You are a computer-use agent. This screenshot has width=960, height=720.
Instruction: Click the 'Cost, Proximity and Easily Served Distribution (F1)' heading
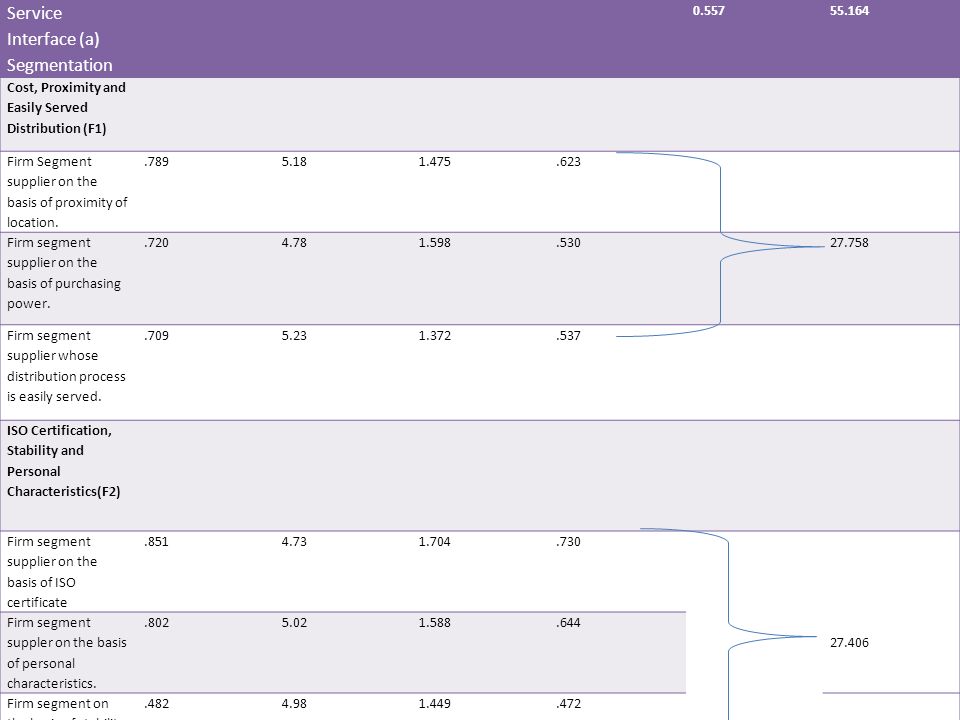[x=66, y=108]
